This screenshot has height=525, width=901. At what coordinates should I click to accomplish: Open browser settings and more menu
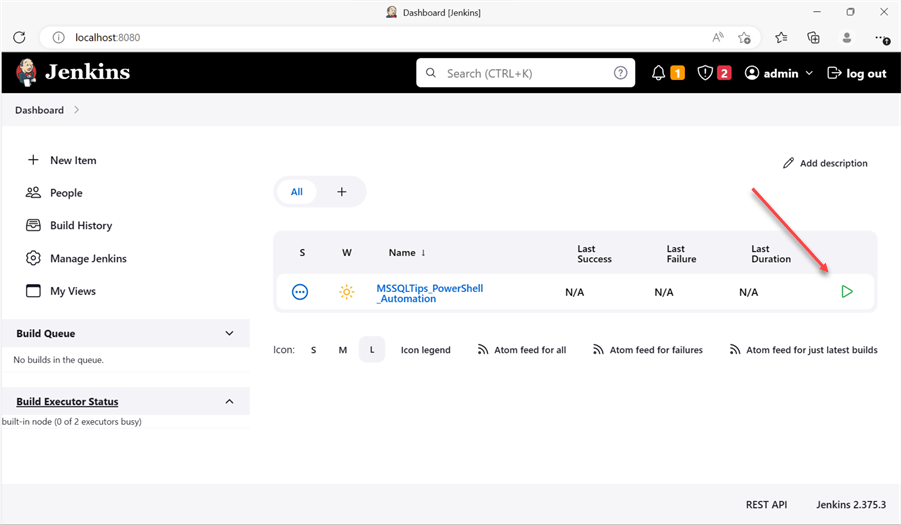click(x=882, y=38)
